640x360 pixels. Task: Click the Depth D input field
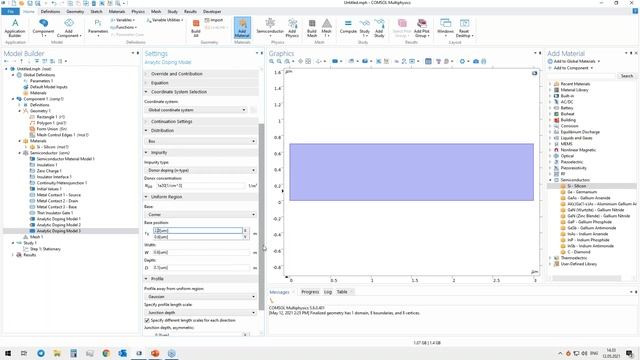(x=202, y=268)
